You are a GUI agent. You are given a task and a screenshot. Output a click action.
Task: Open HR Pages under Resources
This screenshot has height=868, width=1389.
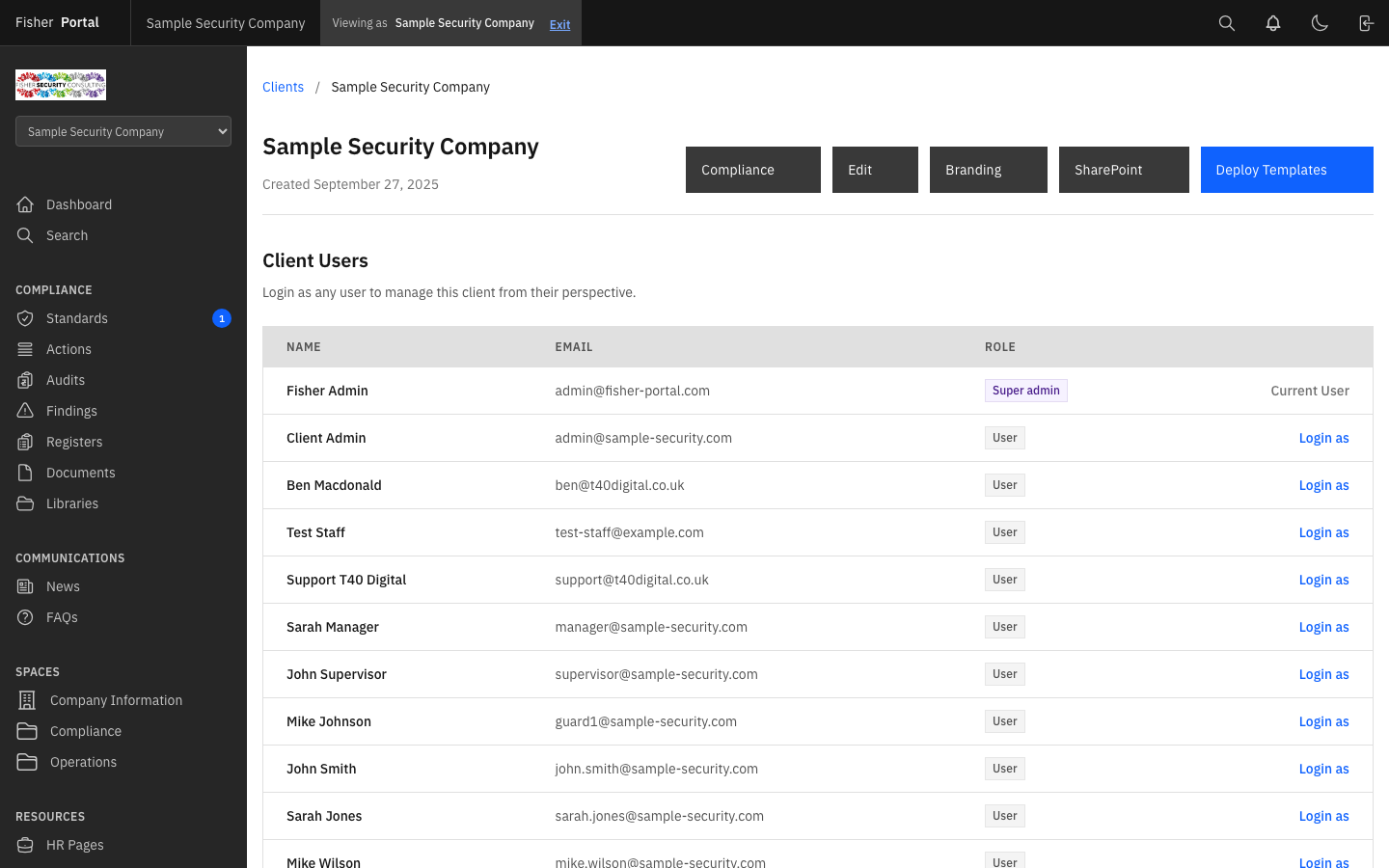click(73, 845)
